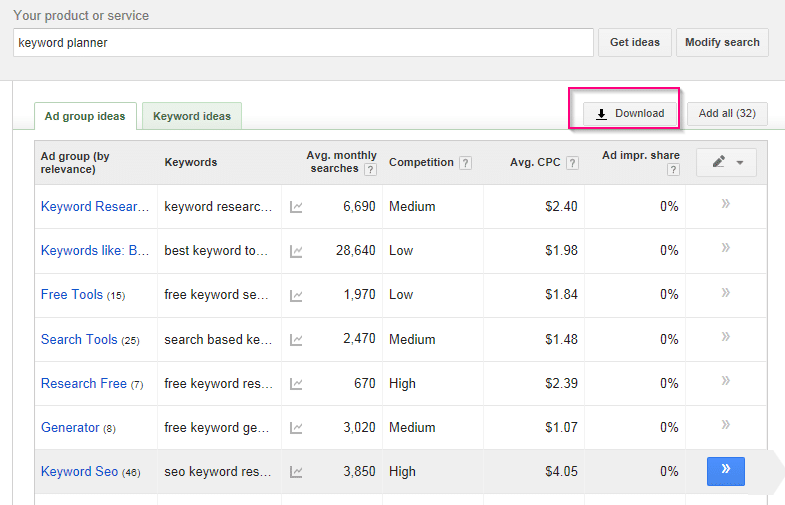Show trend chart icon in Free Tools row
Image resolution: width=785 pixels, height=505 pixels.
tap(296, 295)
